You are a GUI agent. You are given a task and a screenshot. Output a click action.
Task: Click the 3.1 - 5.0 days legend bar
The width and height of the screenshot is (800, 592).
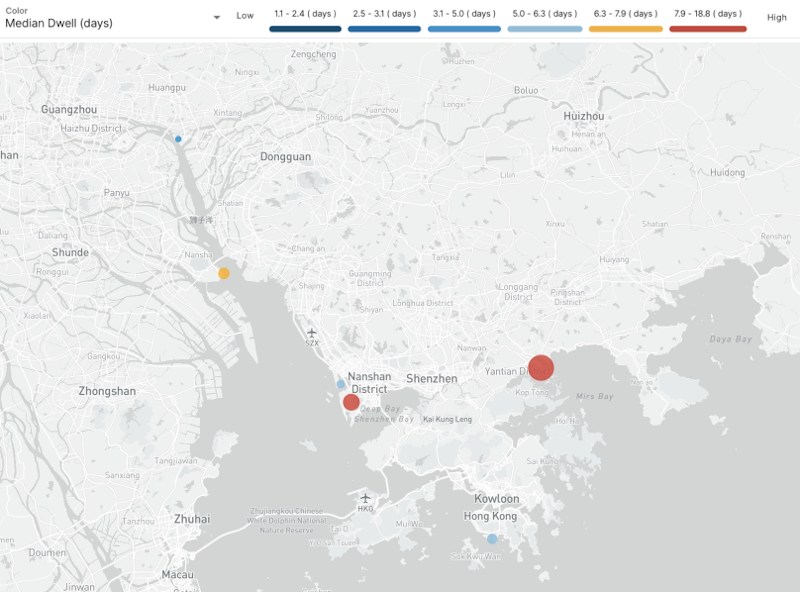pos(465,29)
